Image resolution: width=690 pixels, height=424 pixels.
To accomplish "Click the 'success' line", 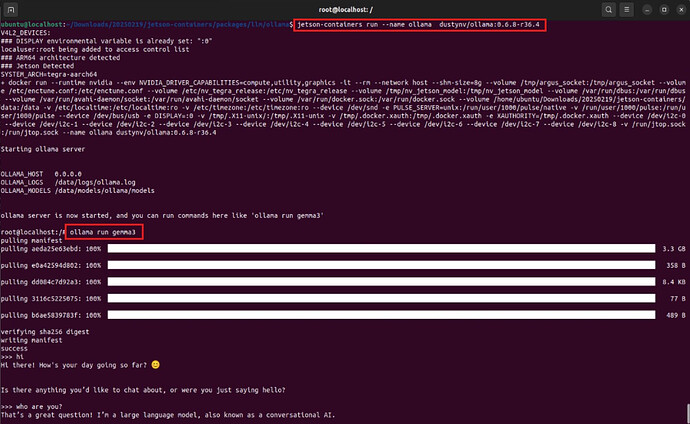I will 14,348.
